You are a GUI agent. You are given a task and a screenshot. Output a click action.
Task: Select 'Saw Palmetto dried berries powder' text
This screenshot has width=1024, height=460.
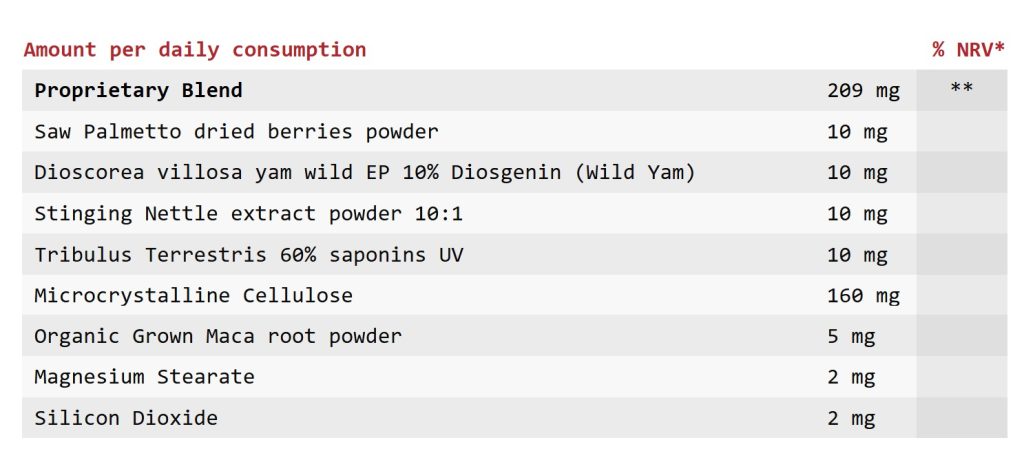[236, 131]
